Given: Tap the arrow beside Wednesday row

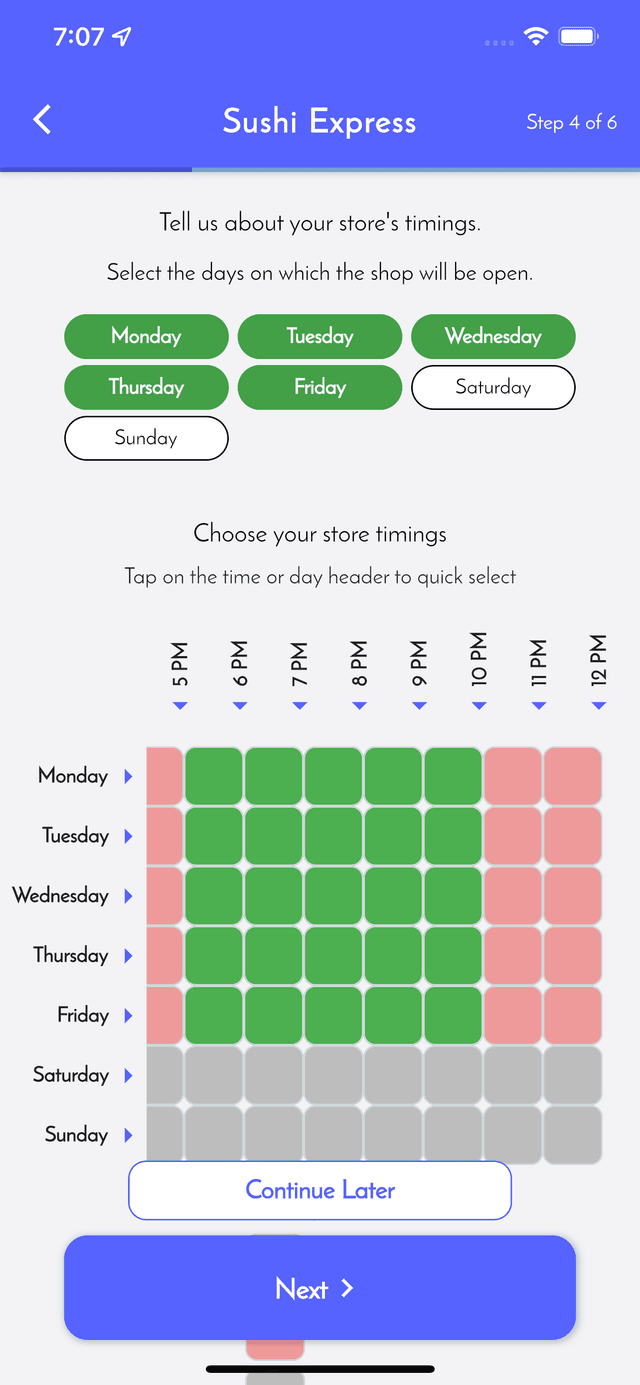Looking at the screenshot, I should 128,896.
